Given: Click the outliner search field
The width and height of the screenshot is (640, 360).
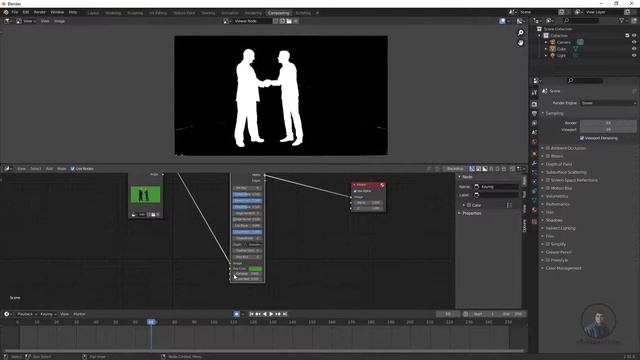Looking at the screenshot, I should [x=581, y=20].
